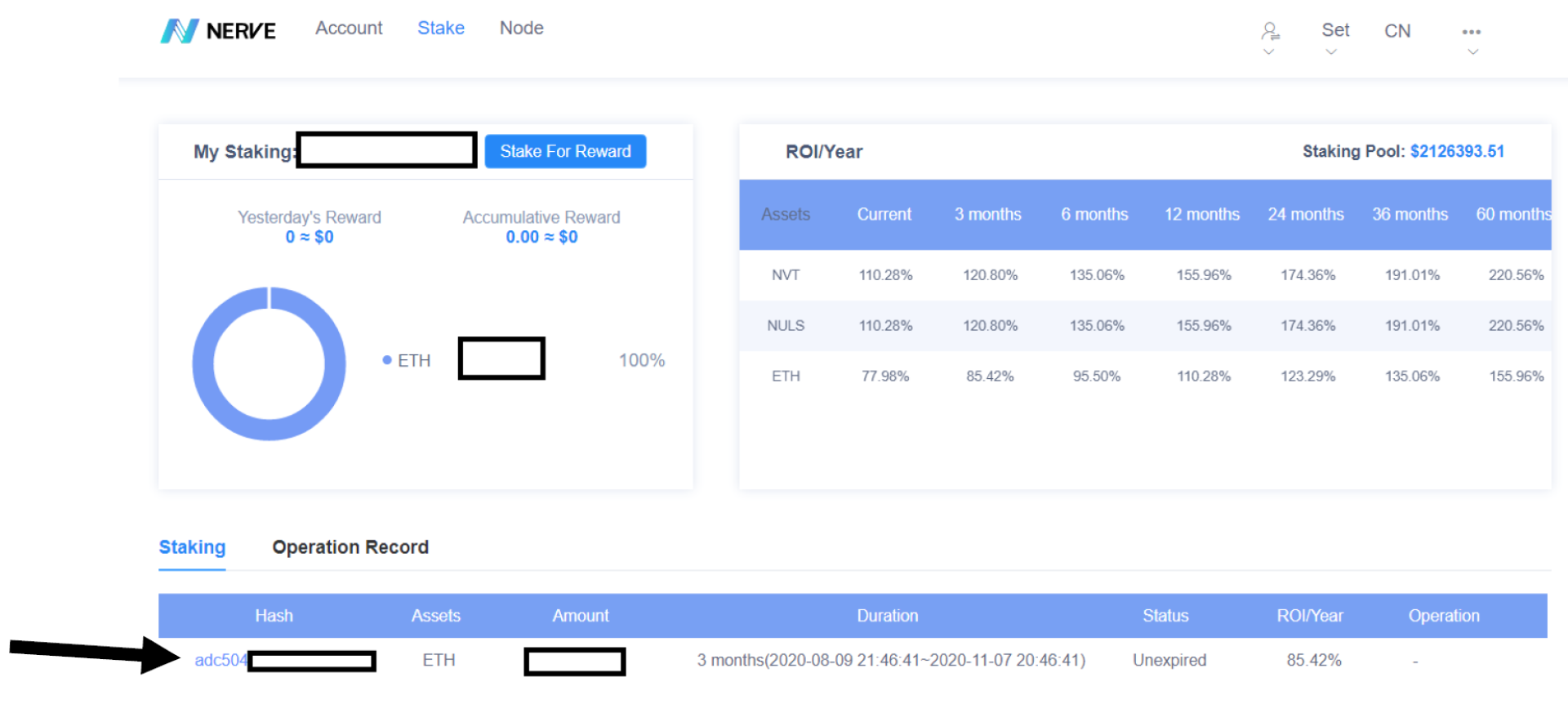Click NVT asset row label
The image size is (1568, 704).
[x=786, y=275]
